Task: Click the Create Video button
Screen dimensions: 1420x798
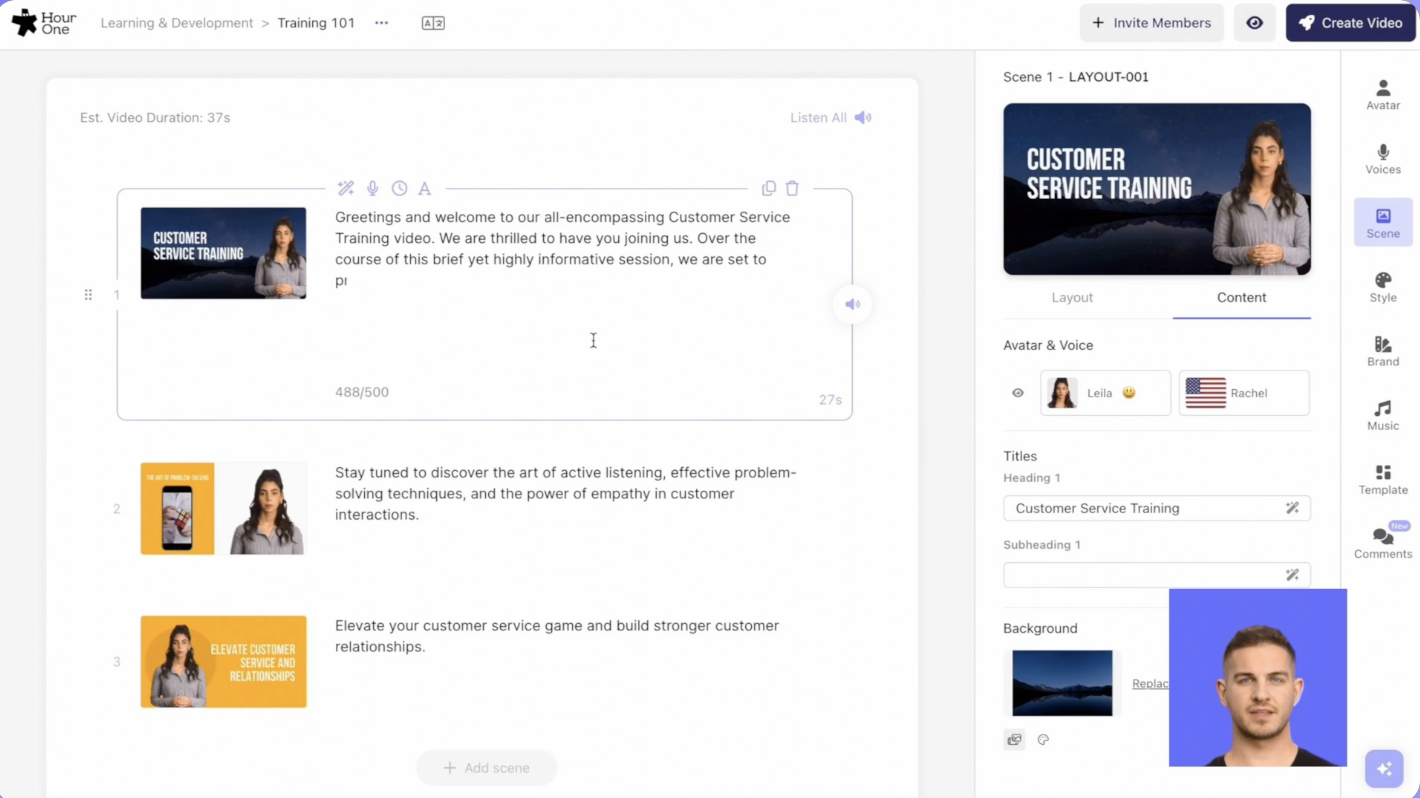Action: pos(1350,23)
